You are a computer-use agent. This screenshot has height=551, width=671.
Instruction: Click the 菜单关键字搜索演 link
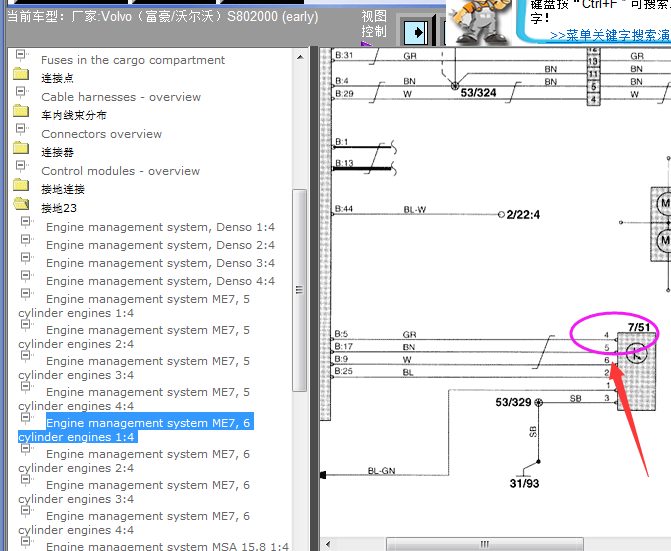point(610,35)
